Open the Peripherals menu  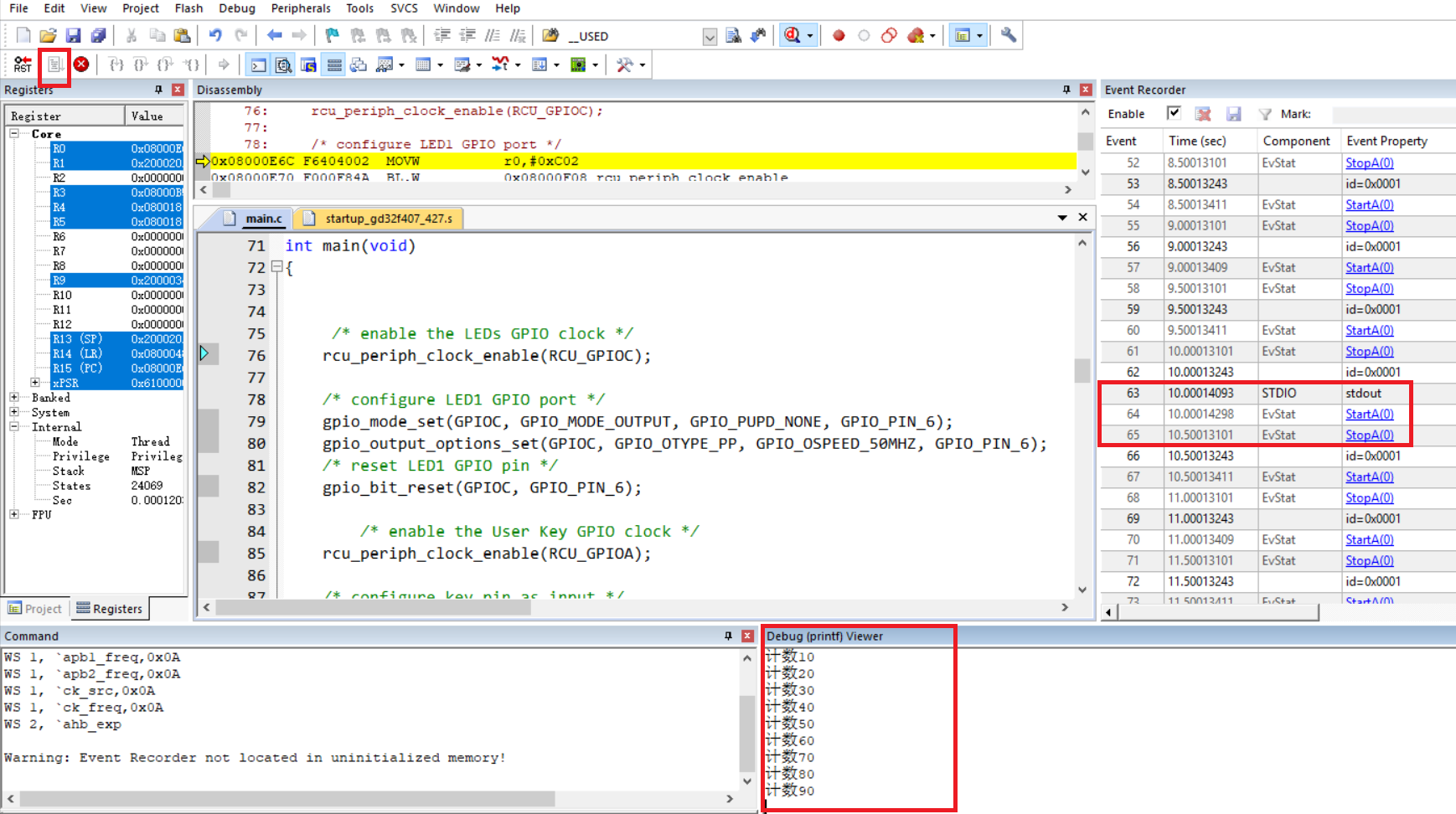point(301,8)
